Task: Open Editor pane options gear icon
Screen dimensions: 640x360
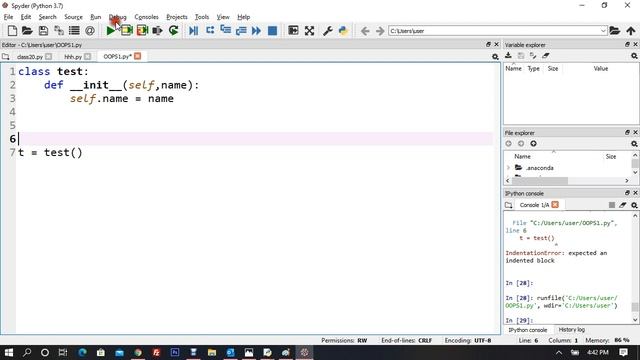Action: (x=495, y=57)
